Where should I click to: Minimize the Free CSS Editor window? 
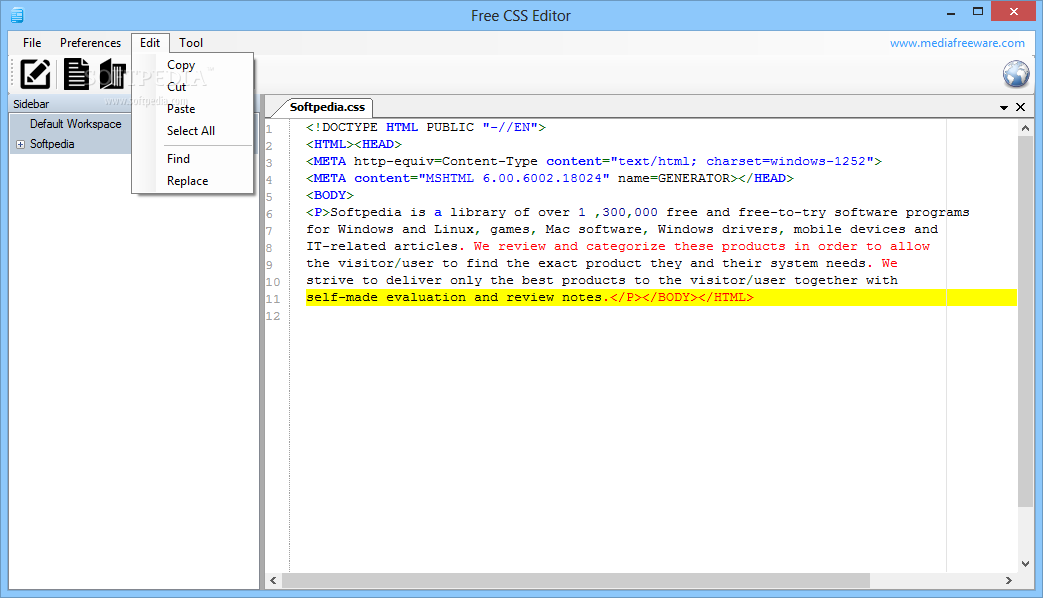click(951, 13)
